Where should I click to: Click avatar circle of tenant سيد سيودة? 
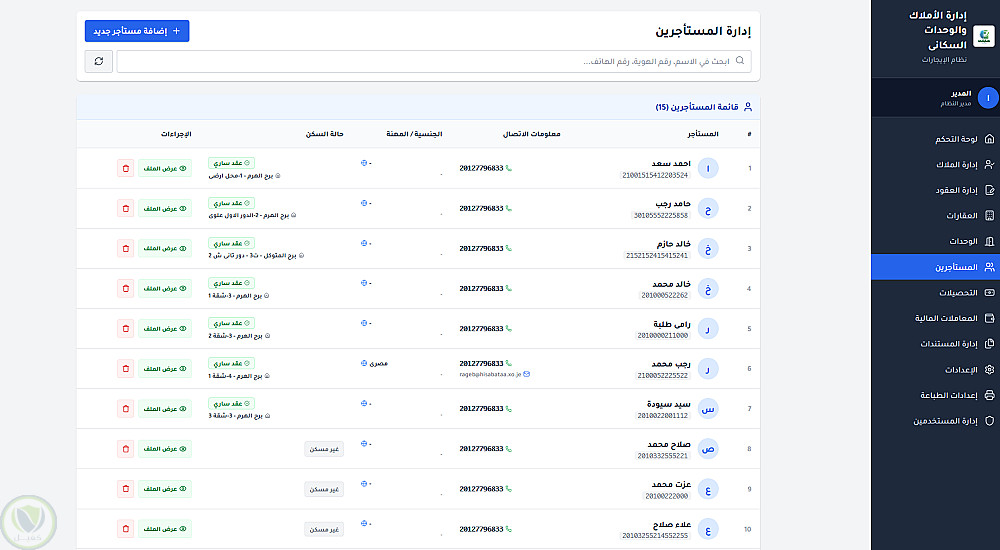pyautogui.click(x=708, y=408)
